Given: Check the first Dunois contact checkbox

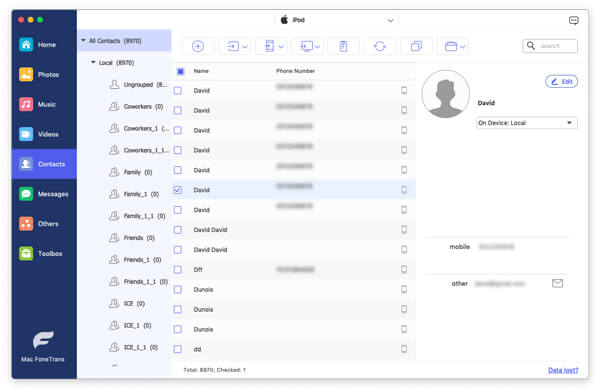Looking at the screenshot, I should pyautogui.click(x=178, y=289).
